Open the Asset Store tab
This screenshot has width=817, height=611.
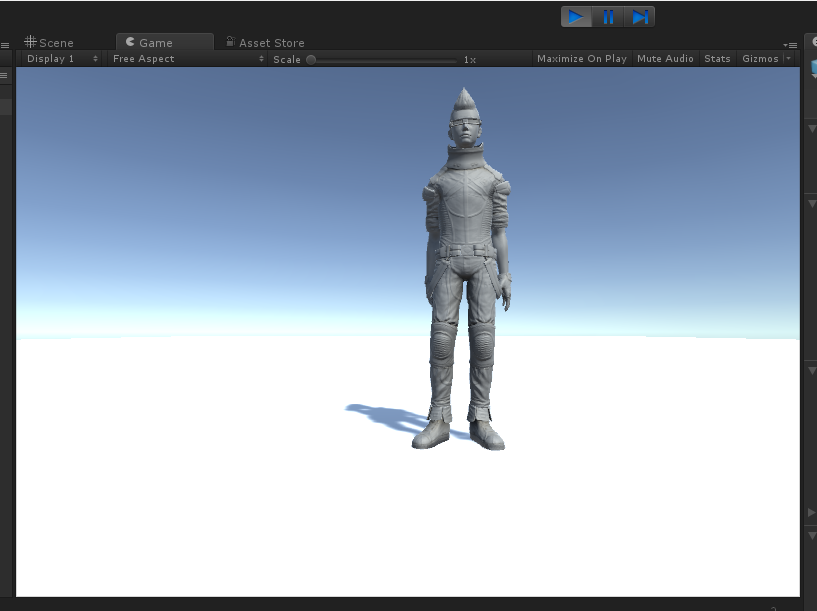(265, 42)
